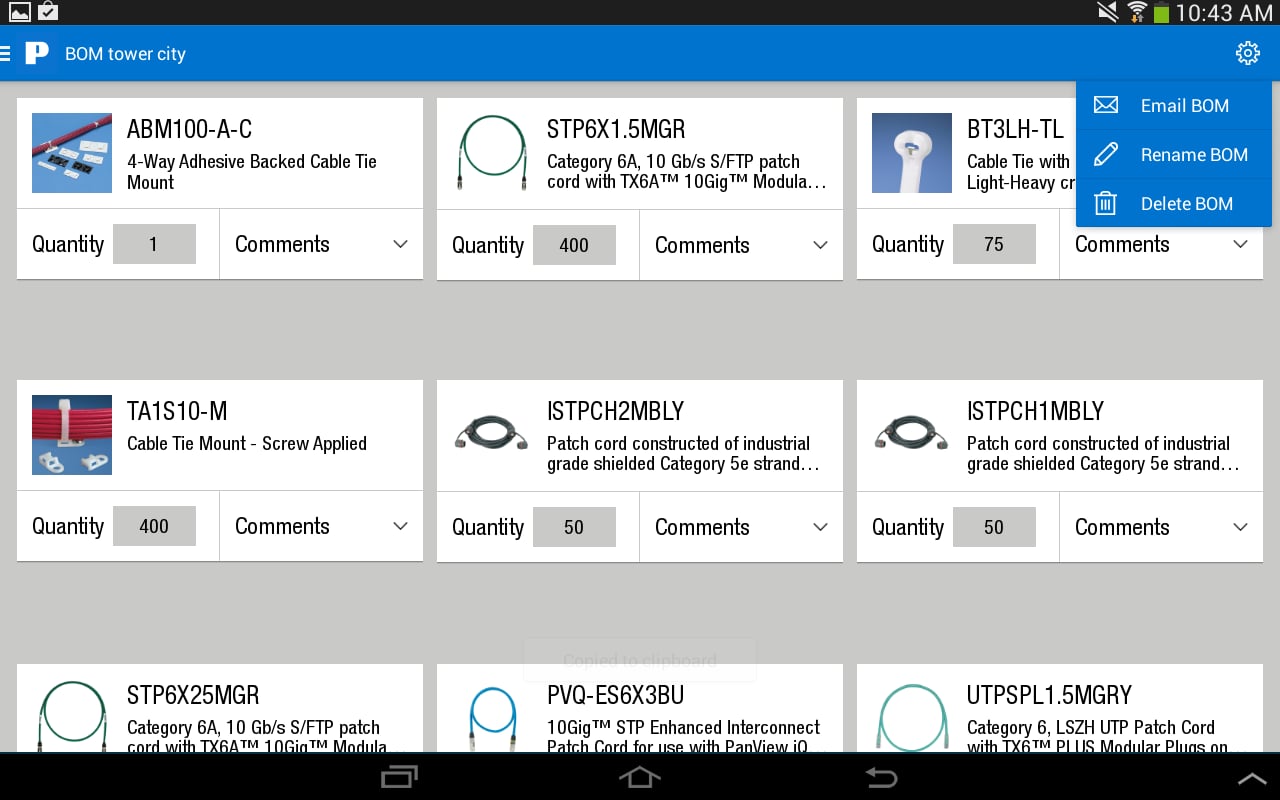Edit quantity 400 for STP6X1.5MGR
This screenshot has width=1280, height=800.
[x=574, y=245]
